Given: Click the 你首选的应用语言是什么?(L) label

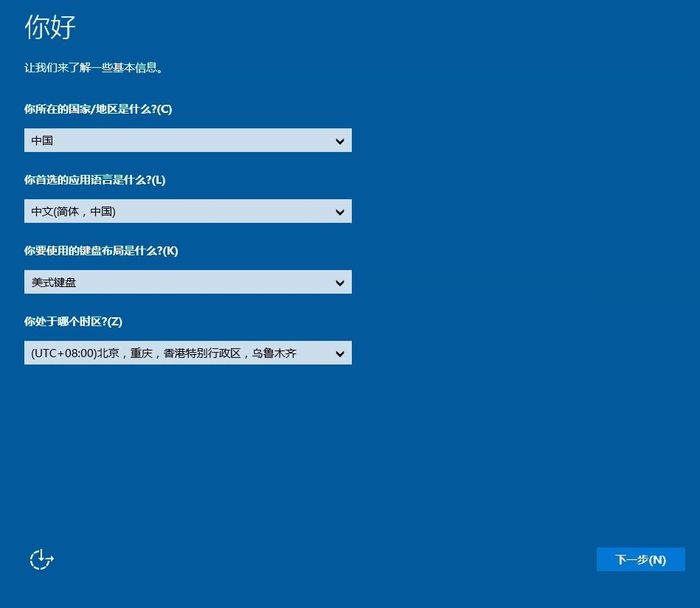Looking at the screenshot, I should 95,180.
